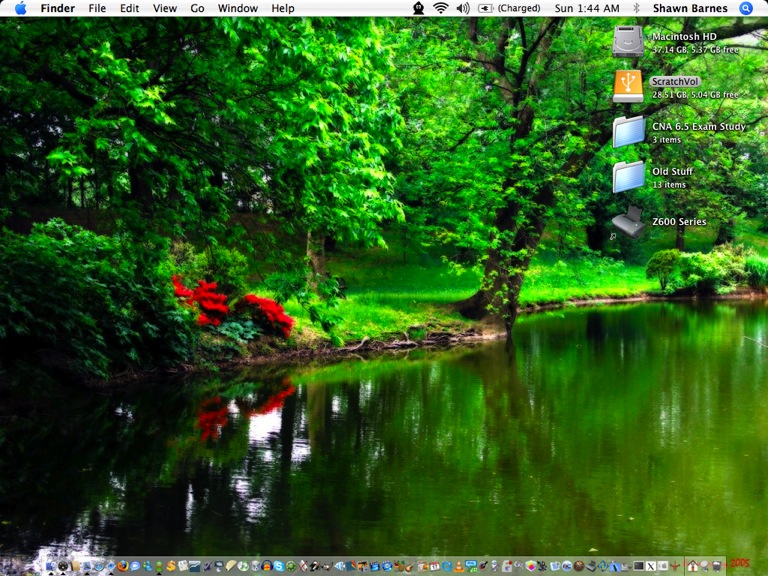Open MSN Messenger icon in Dock
This screenshot has width=768, height=576.
pyautogui.click(x=147, y=566)
